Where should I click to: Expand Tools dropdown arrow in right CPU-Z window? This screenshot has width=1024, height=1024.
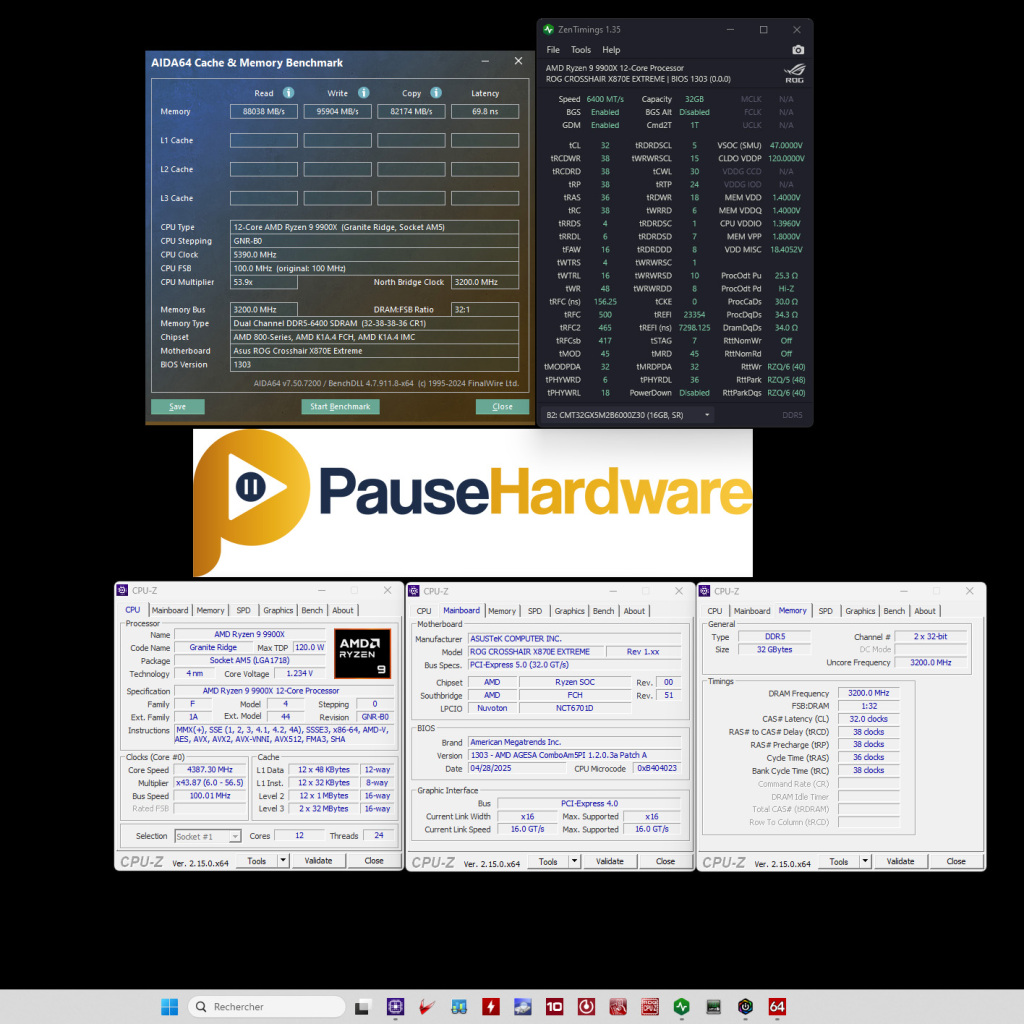865,861
